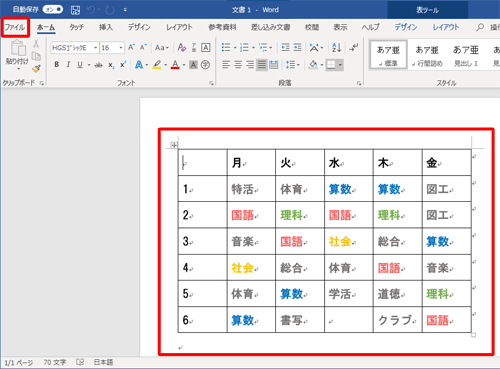The height and width of the screenshot is (369, 500).
Task: Apply the red font color
Action: pyautogui.click(x=175, y=65)
